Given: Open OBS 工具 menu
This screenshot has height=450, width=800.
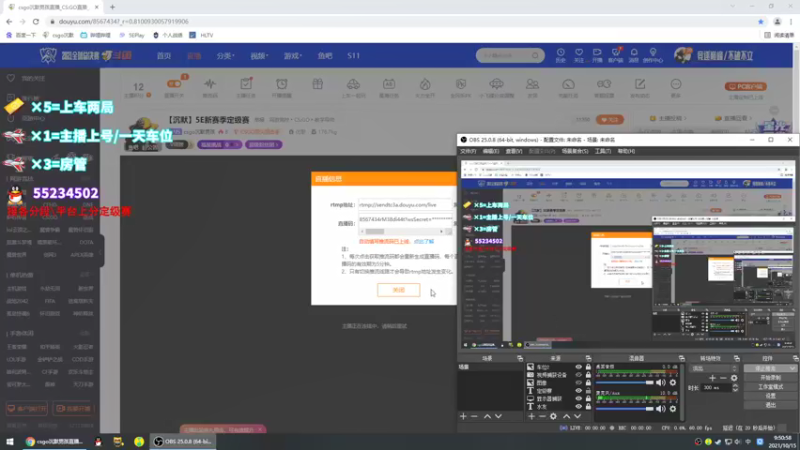Looking at the screenshot, I should pyautogui.click(x=603, y=151).
